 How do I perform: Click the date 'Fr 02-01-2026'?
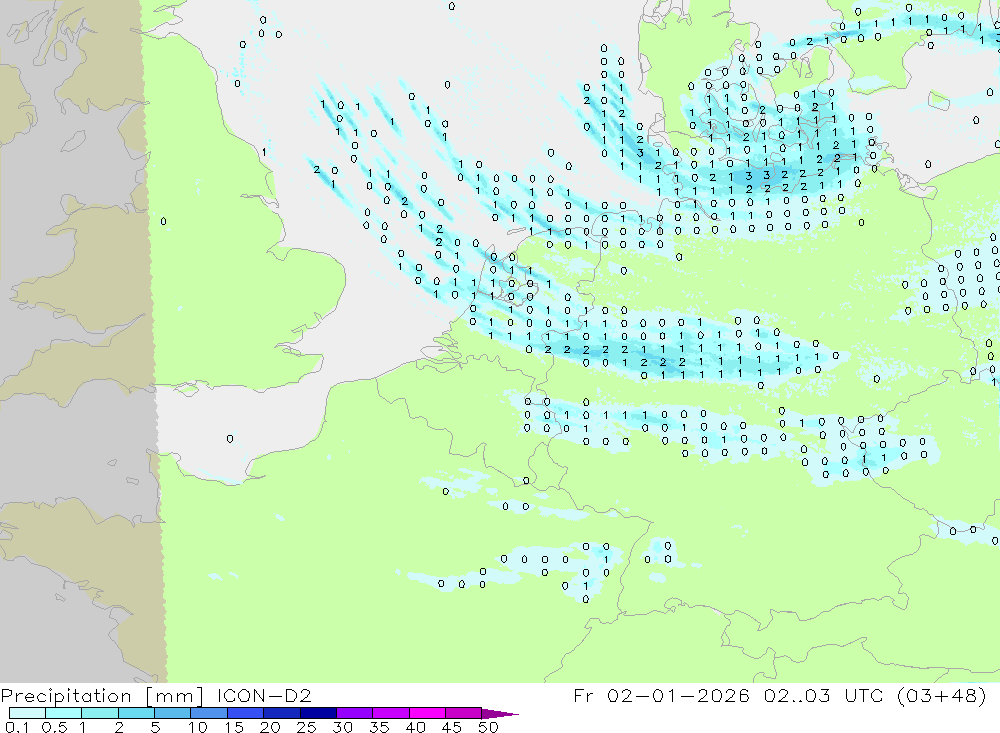pyautogui.click(x=661, y=695)
